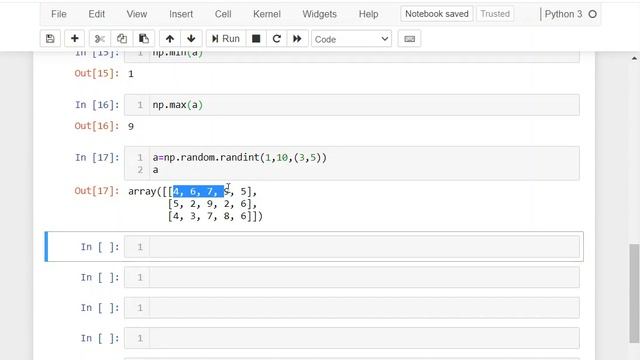Screen dimensions: 640x360
Task: Click into the np.random.randint code cell
Action: click(x=351, y=163)
